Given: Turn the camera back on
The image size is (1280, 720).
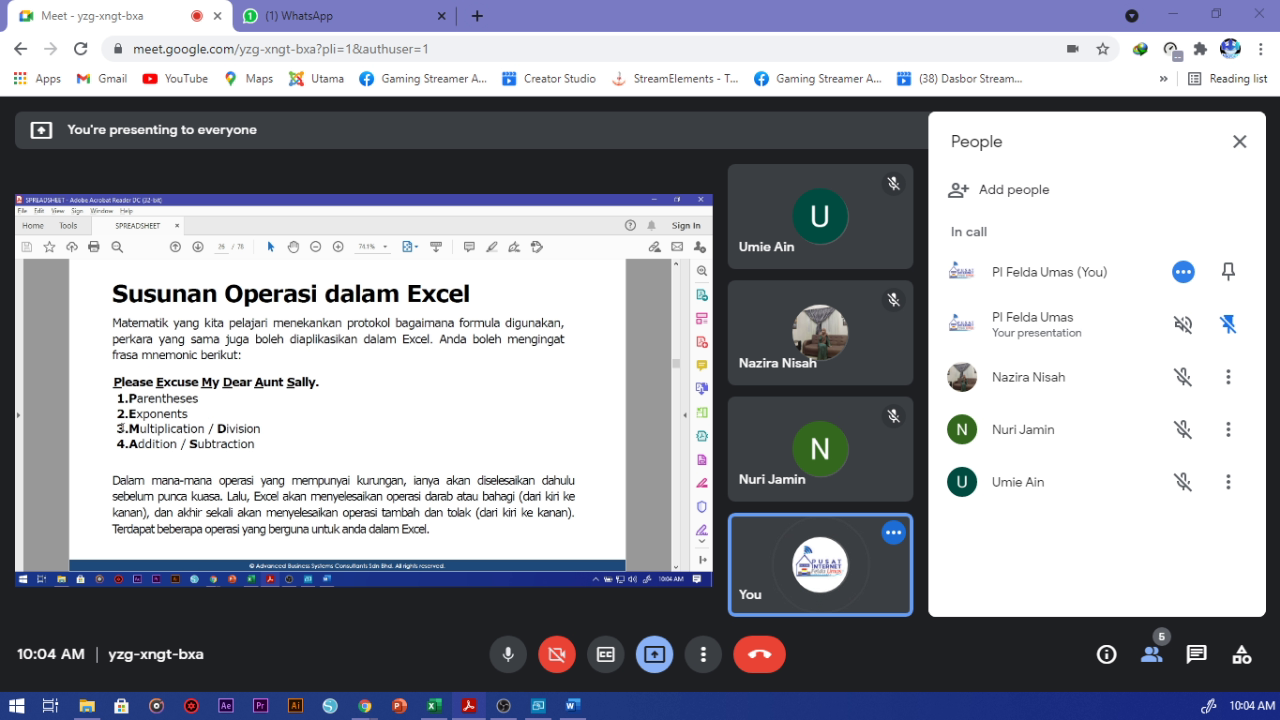Looking at the screenshot, I should [x=557, y=654].
